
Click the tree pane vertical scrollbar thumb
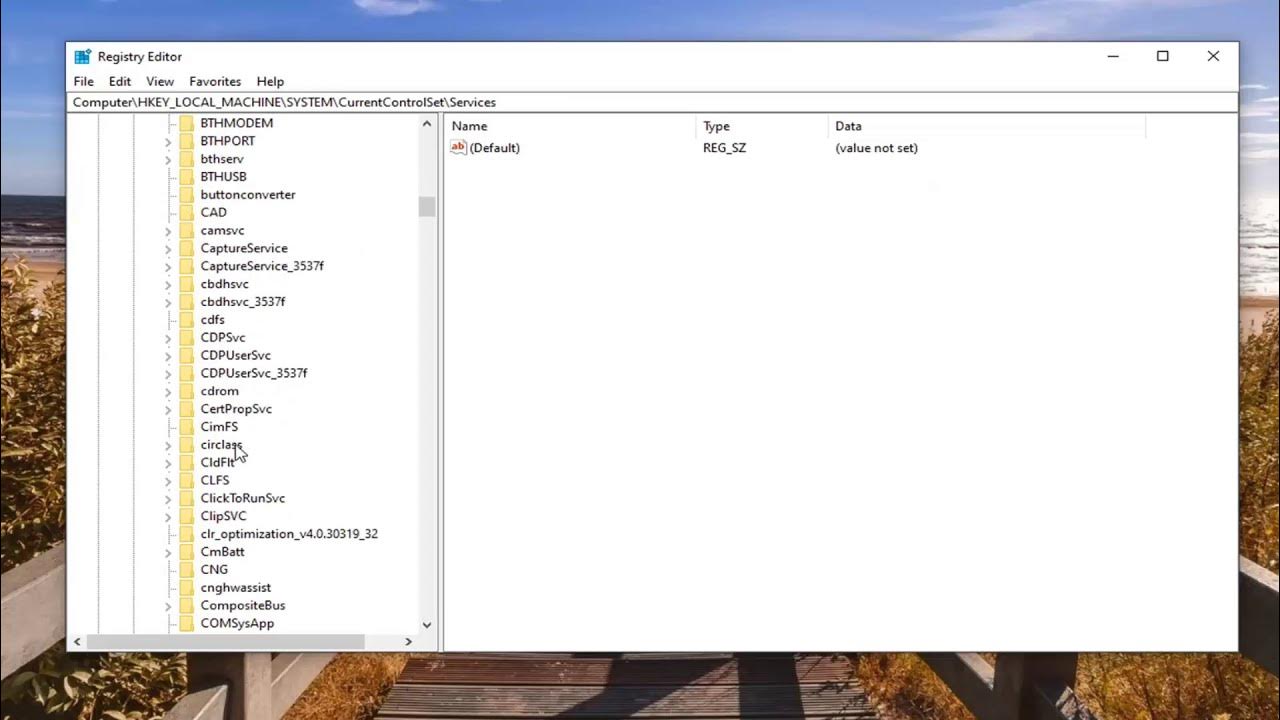coord(427,206)
